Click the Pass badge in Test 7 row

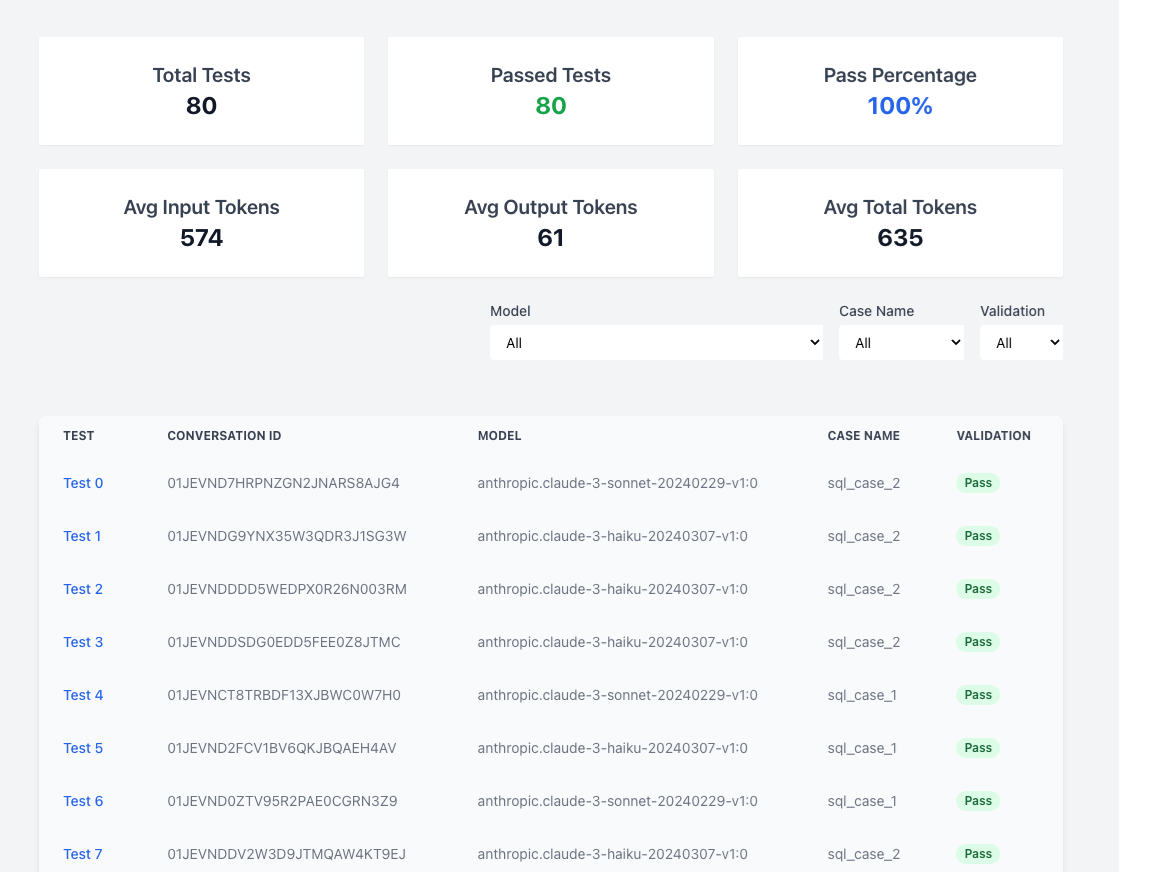[x=978, y=854]
